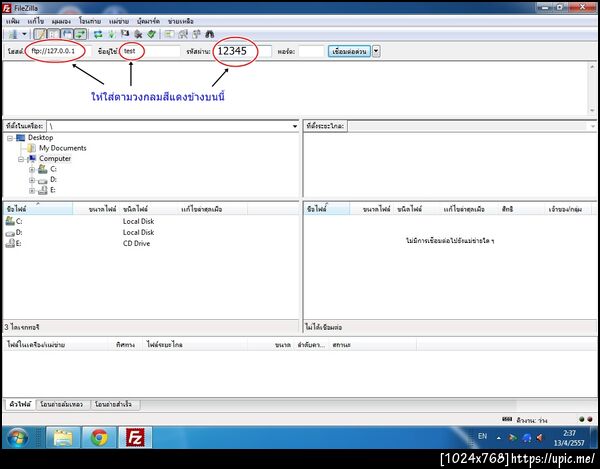Open the แม่ข่าย (Server) menu
600x469 pixels.
tap(119, 21)
